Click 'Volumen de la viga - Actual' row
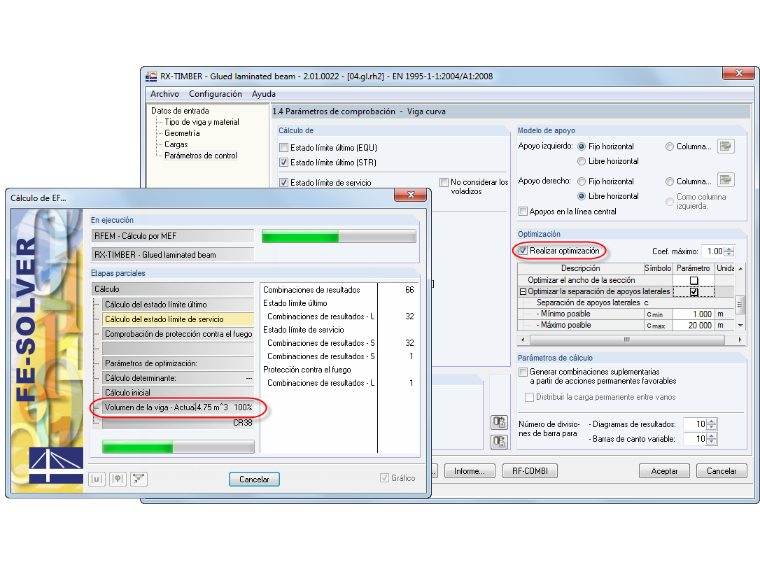Screen dimensions: 760x570 click(178, 407)
